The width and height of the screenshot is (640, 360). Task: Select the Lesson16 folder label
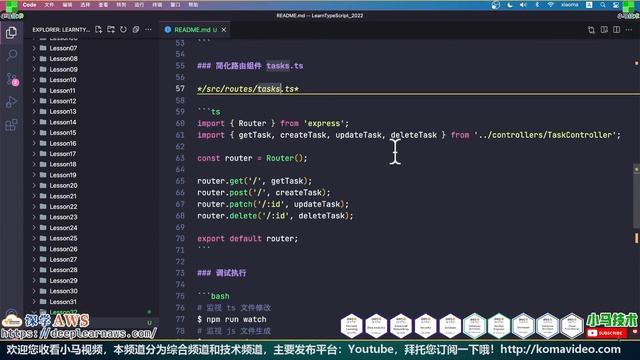point(63,143)
